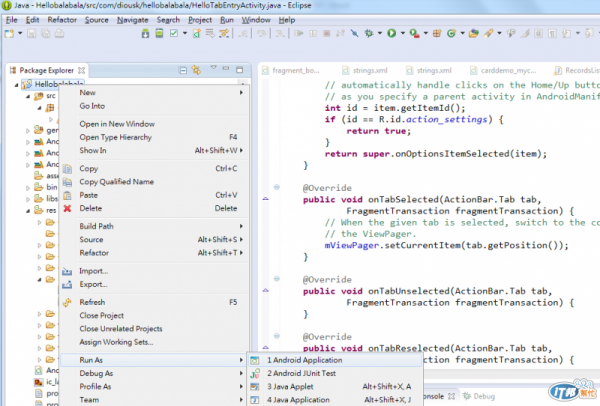Expand the bin folder in tree
Image resolution: width=600 pixels, height=406 pixels.
click(28, 188)
